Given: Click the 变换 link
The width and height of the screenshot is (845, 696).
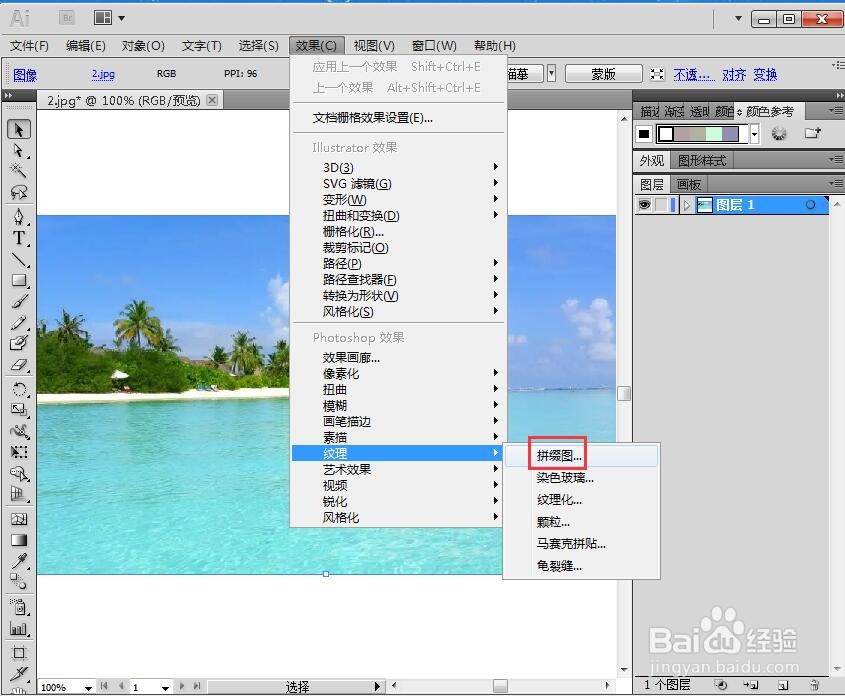Looking at the screenshot, I should (765, 74).
